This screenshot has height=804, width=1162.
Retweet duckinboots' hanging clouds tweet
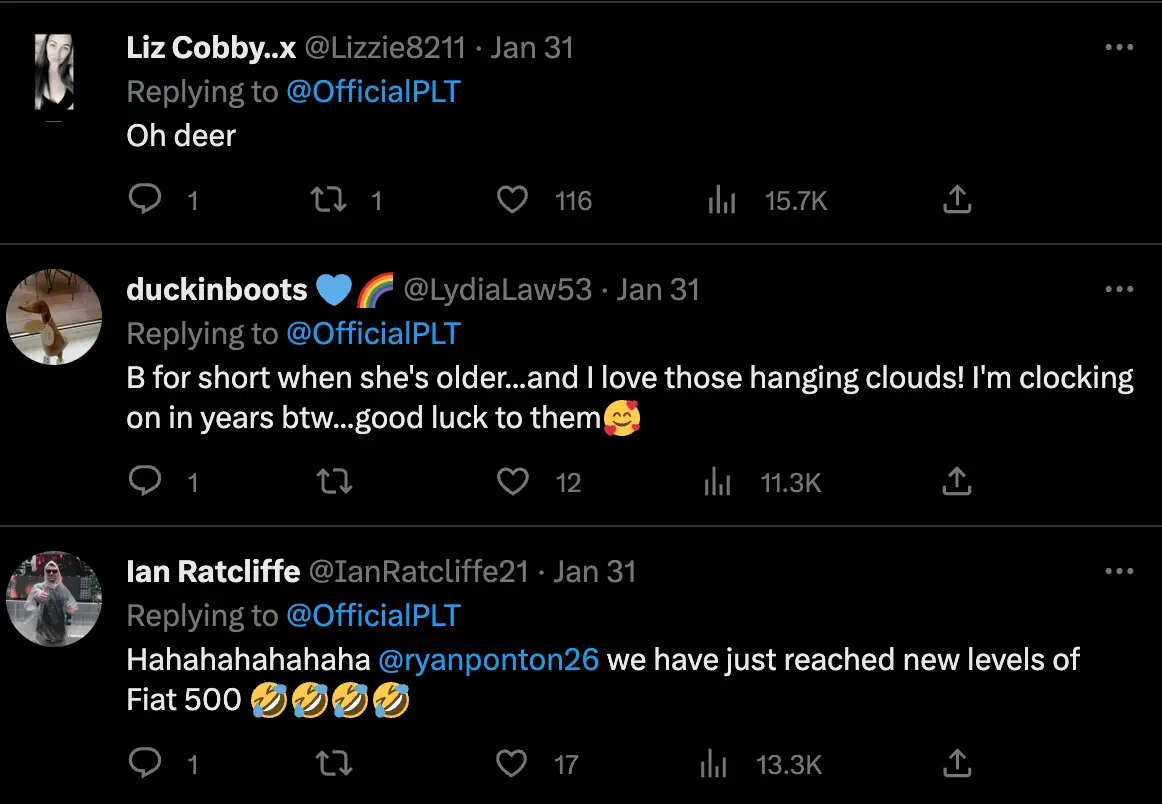coord(334,483)
